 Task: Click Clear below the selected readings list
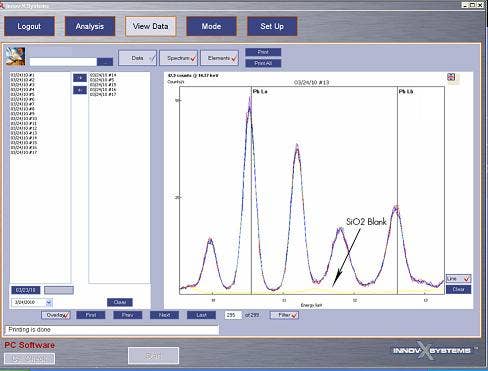120,302
